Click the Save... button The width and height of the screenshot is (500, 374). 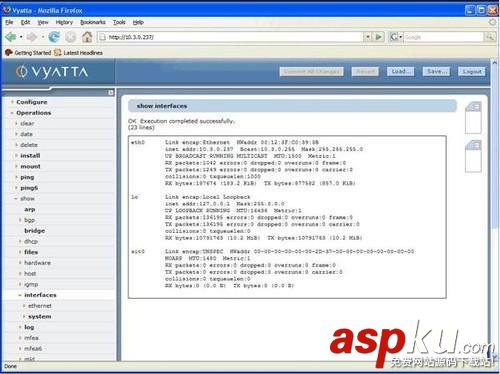436,71
